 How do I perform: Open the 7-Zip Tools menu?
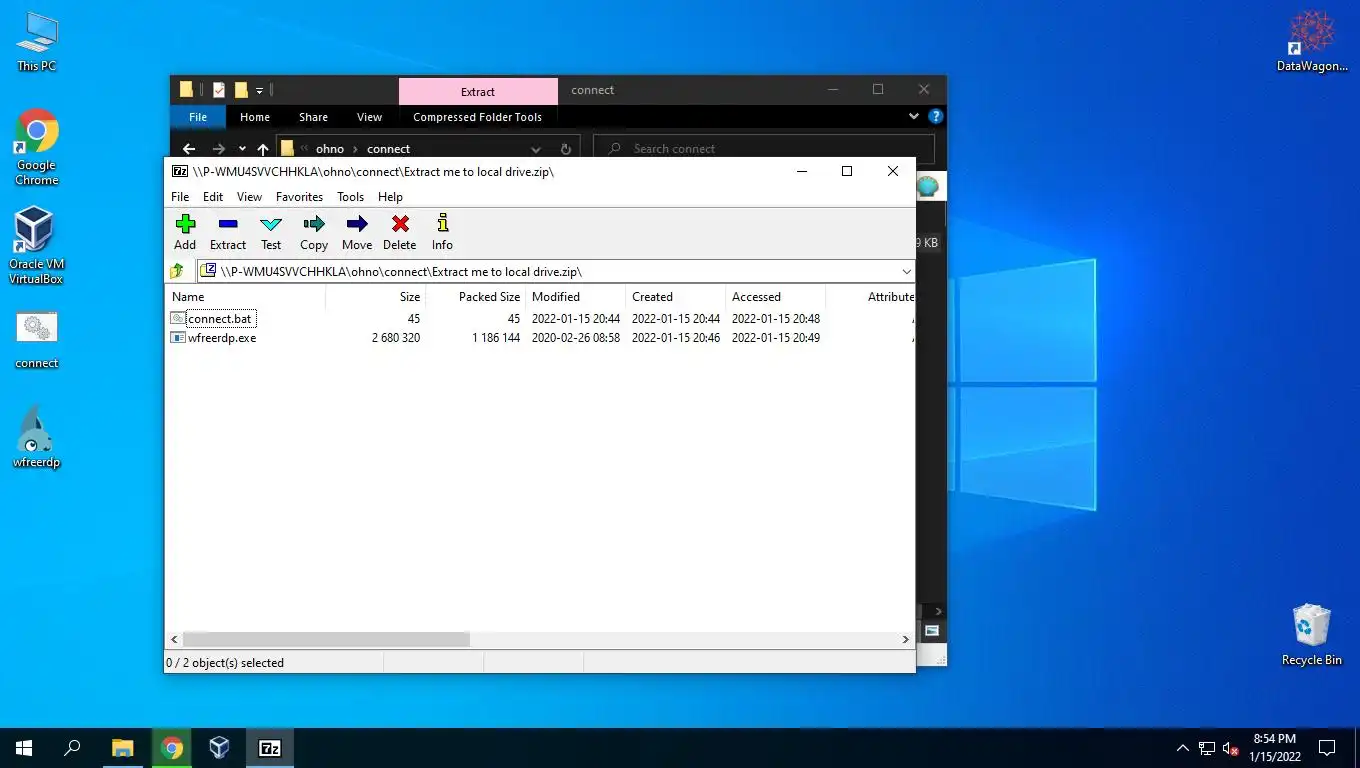tap(350, 197)
